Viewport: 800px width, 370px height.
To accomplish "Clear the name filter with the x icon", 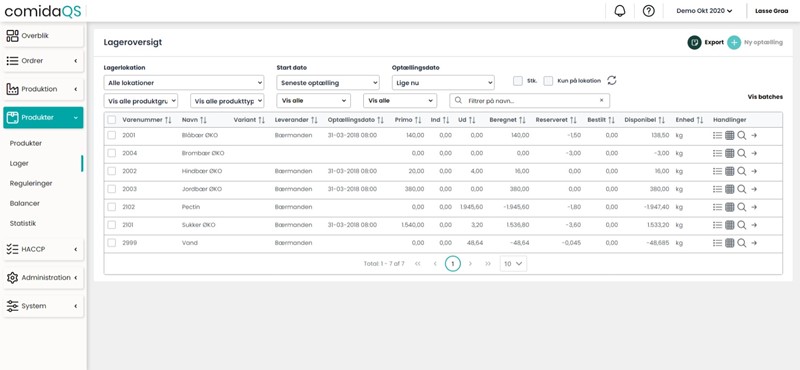I will [601, 101].
